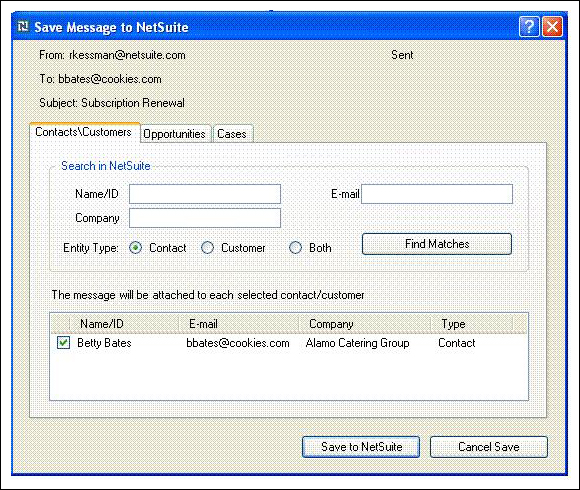Uncheck the Betty Bates row checkbox
This screenshot has width=580, height=490.
(x=63, y=343)
